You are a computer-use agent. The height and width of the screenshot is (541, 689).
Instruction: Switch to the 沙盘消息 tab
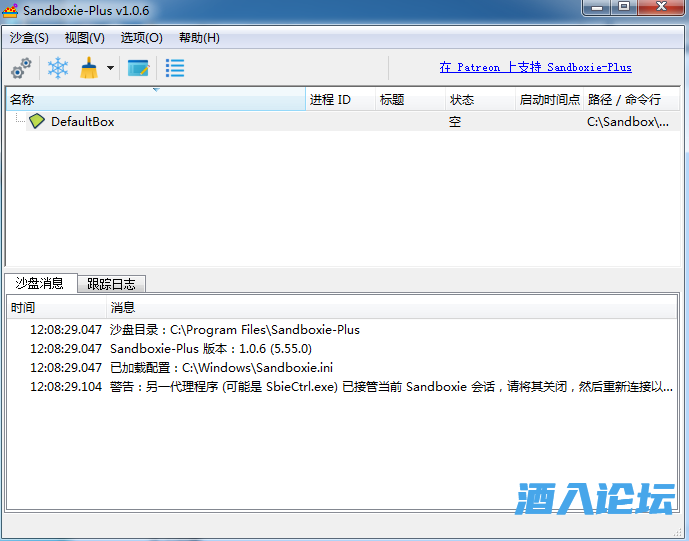coord(40,283)
